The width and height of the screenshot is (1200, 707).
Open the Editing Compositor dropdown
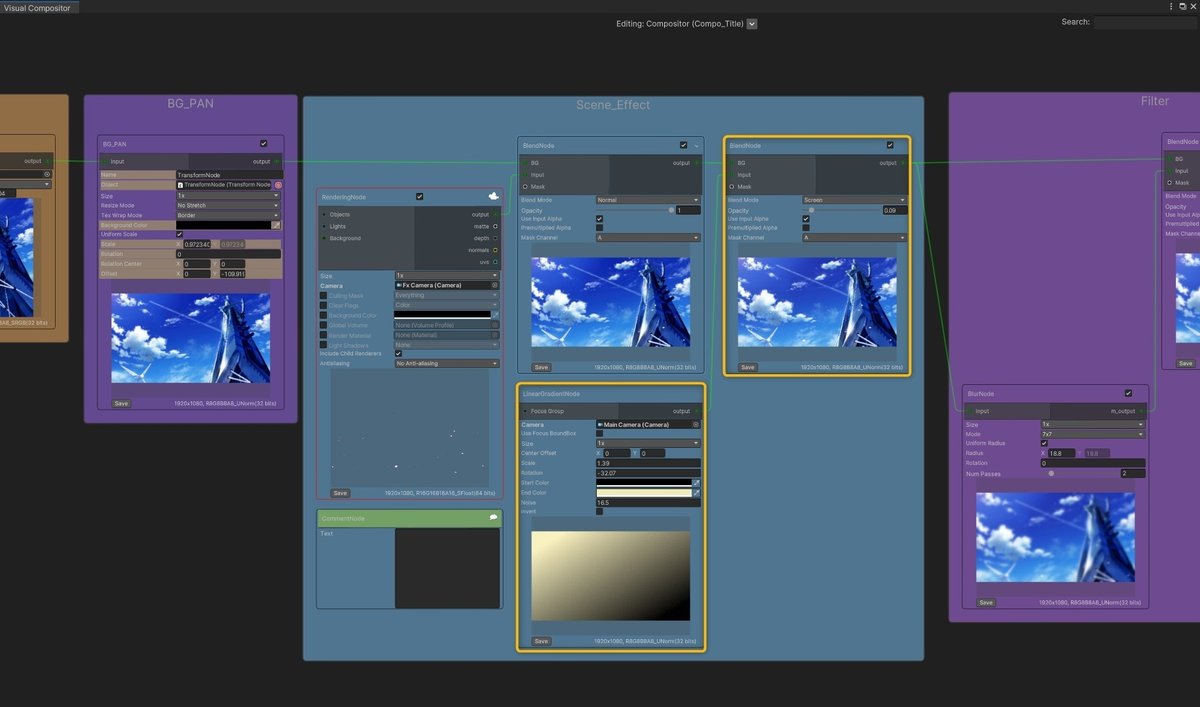(x=752, y=24)
